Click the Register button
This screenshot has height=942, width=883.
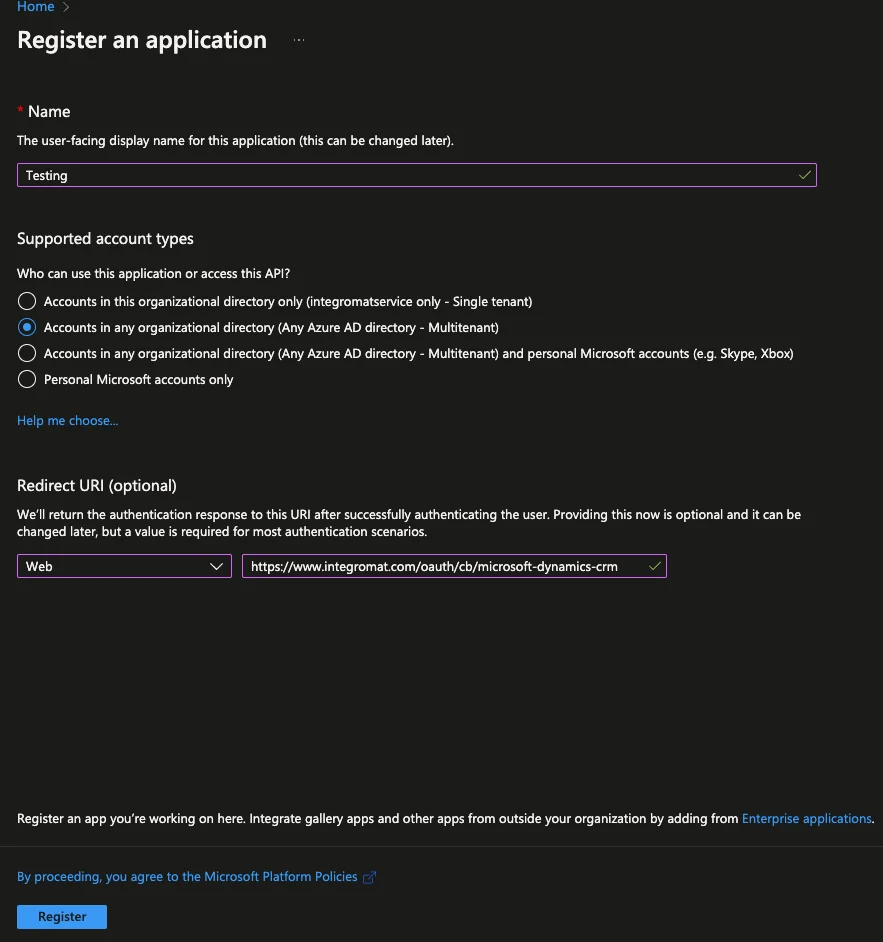click(62, 917)
